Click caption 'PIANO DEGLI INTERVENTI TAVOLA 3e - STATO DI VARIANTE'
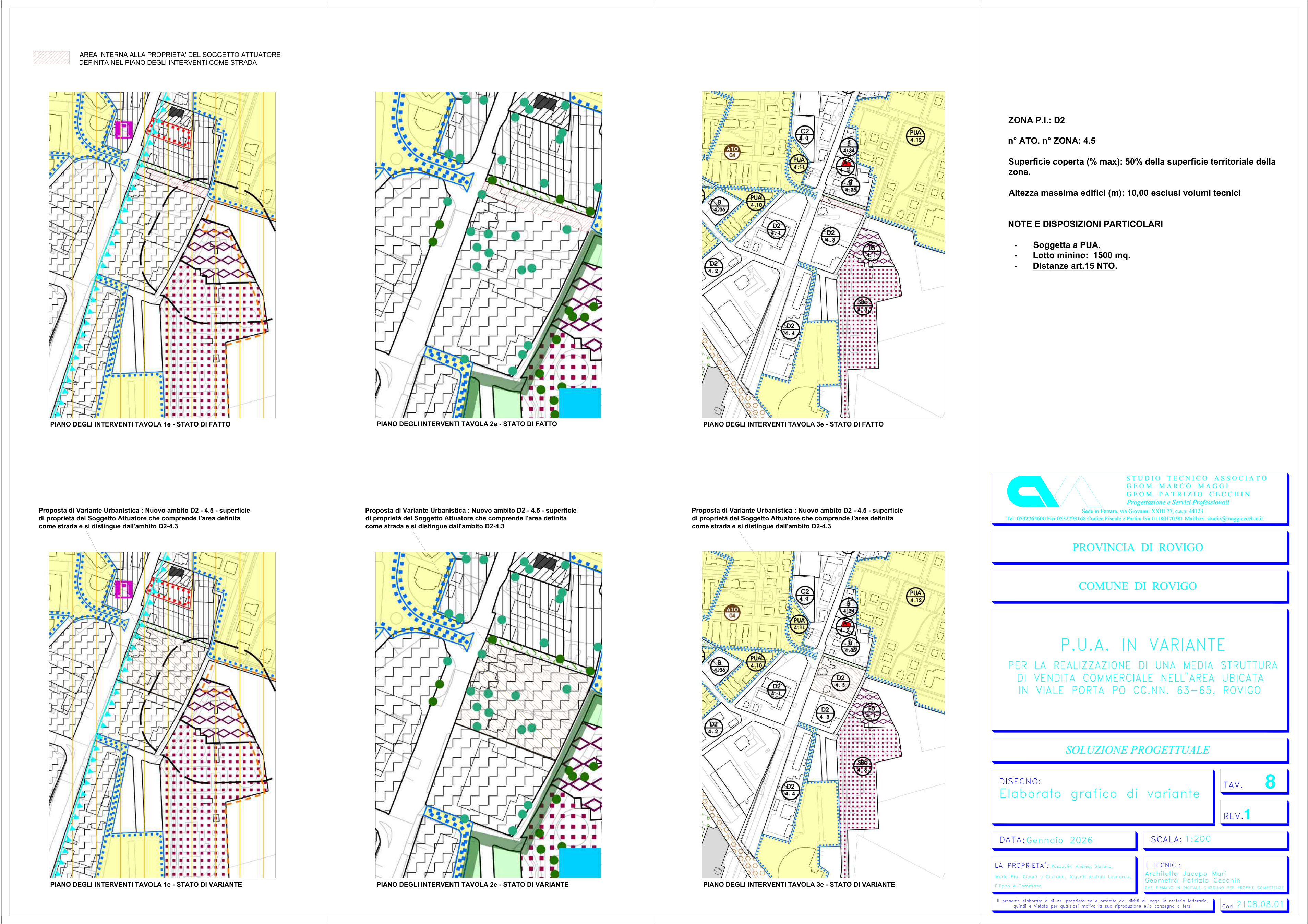This screenshot has width=1308, height=924. [x=799, y=885]
